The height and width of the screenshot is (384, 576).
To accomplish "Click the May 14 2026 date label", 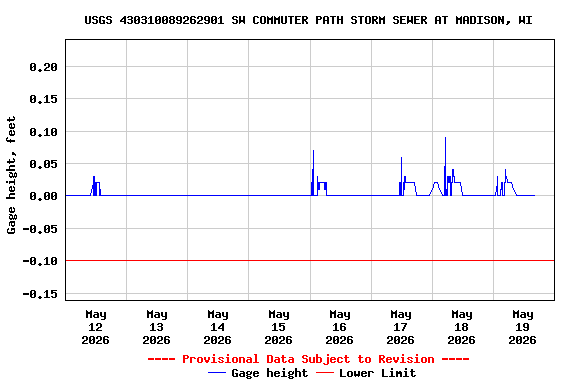I will point(217,327).
